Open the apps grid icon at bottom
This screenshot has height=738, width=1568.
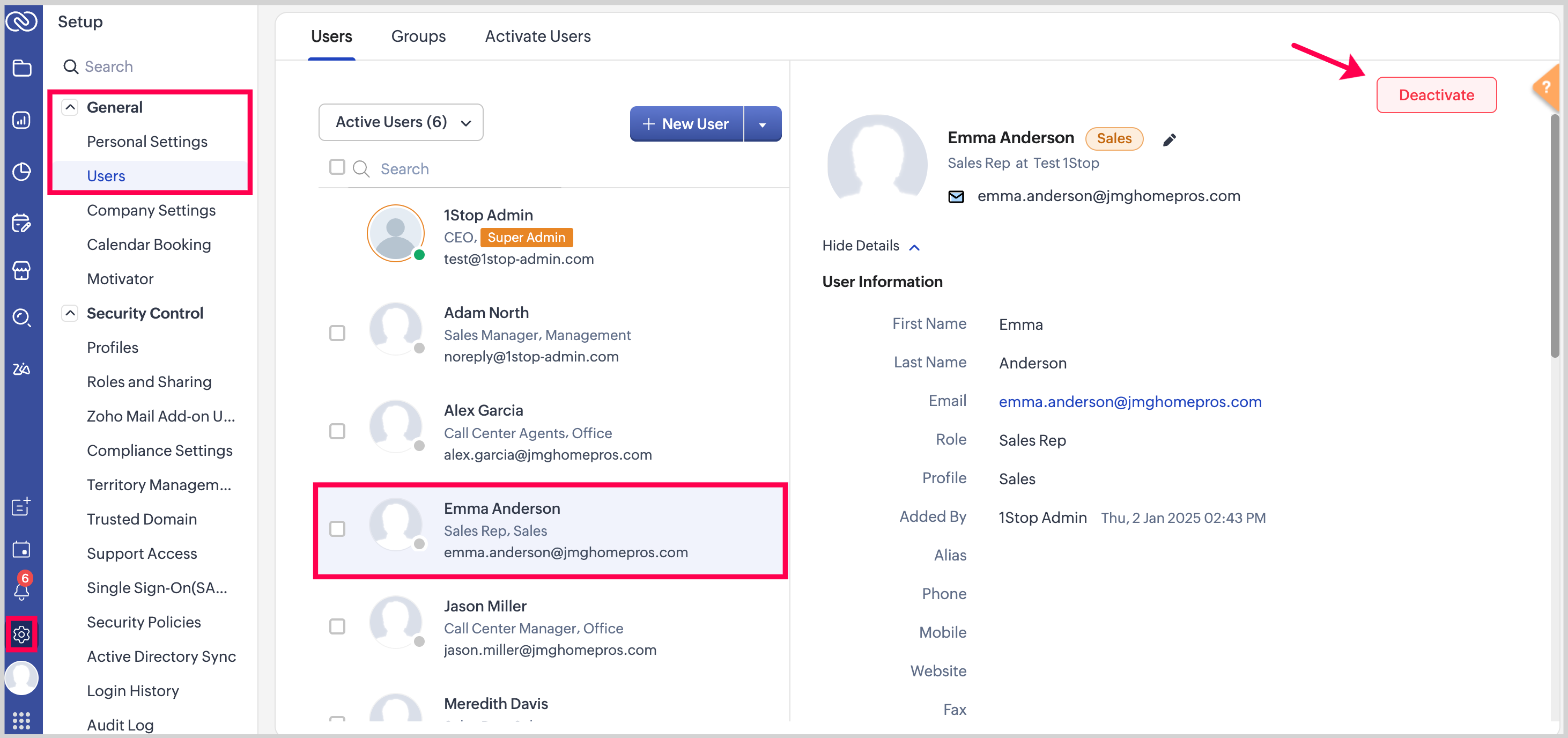pos(21,720)
